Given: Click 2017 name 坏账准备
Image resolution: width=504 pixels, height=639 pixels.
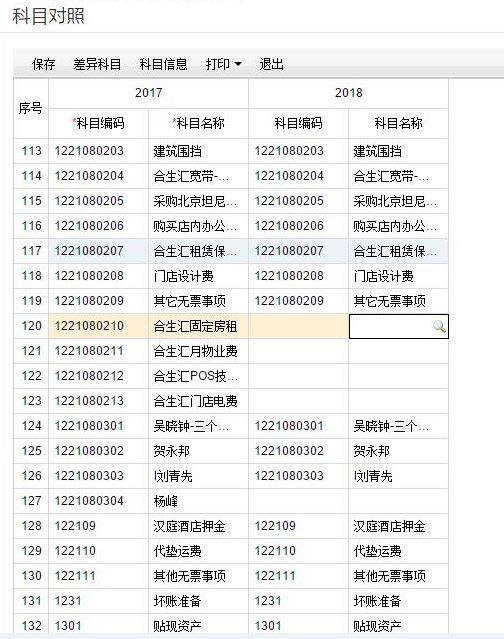Looking at the screenshot, I should [177, 601].
